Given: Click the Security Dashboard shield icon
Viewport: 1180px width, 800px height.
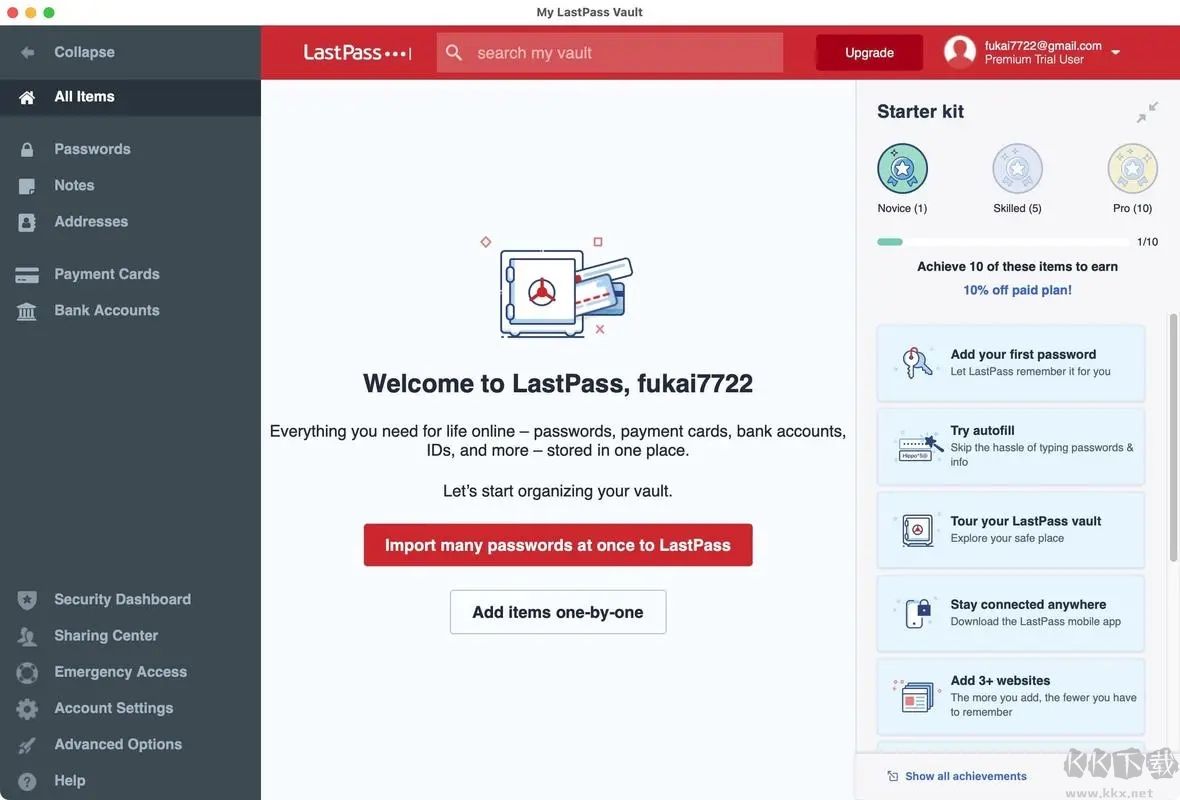Looking at the screenshot, I should coord(27,600).
